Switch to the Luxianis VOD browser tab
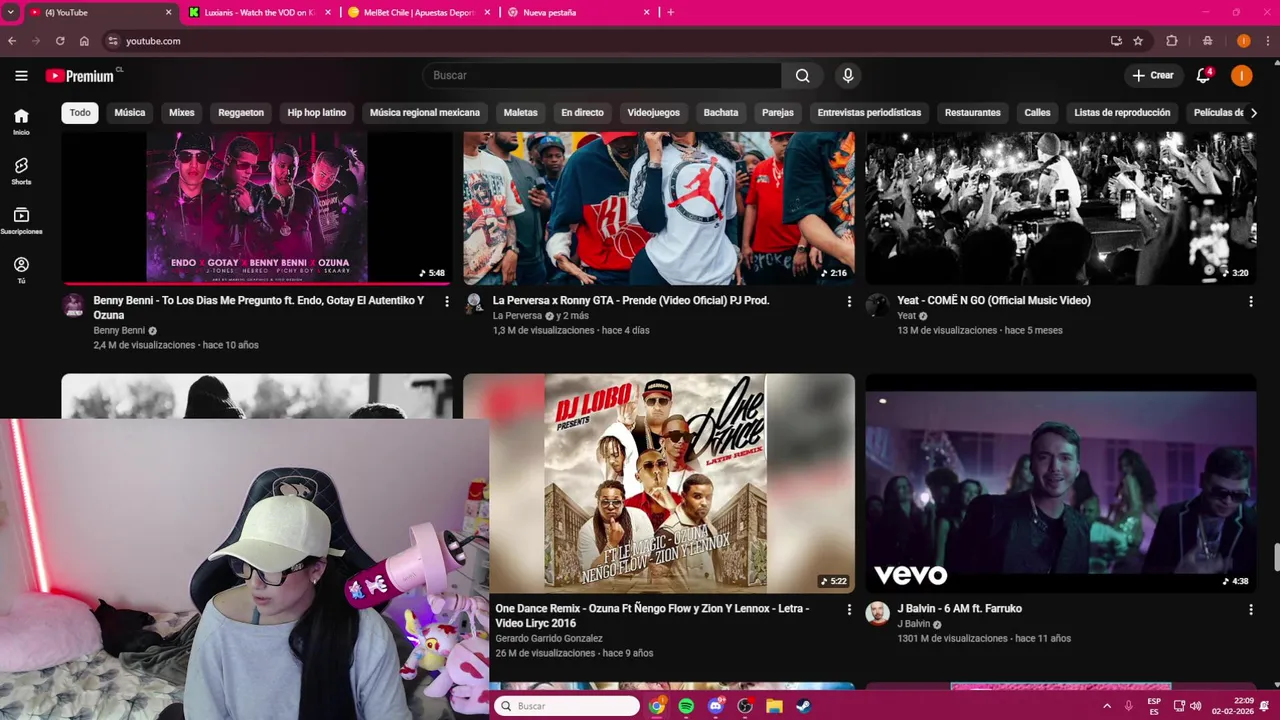This screenshot has width=1280, height=720. click(260, 12)
